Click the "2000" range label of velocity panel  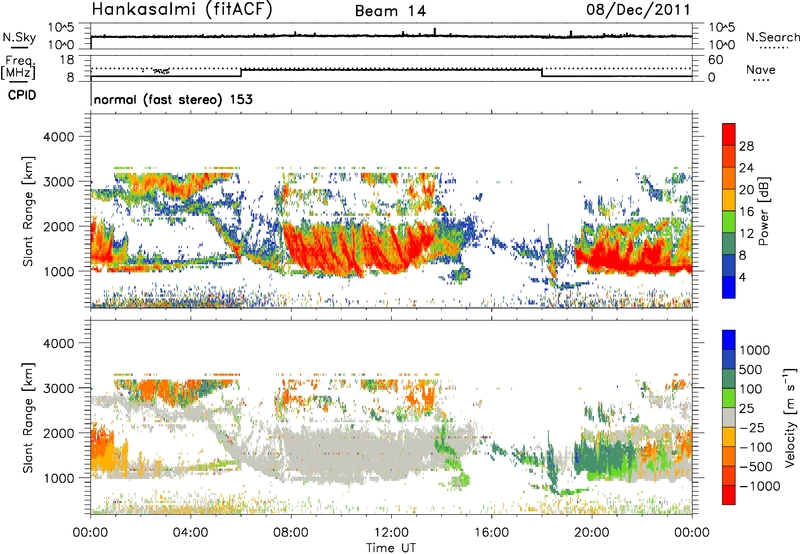tap(58, 433)
